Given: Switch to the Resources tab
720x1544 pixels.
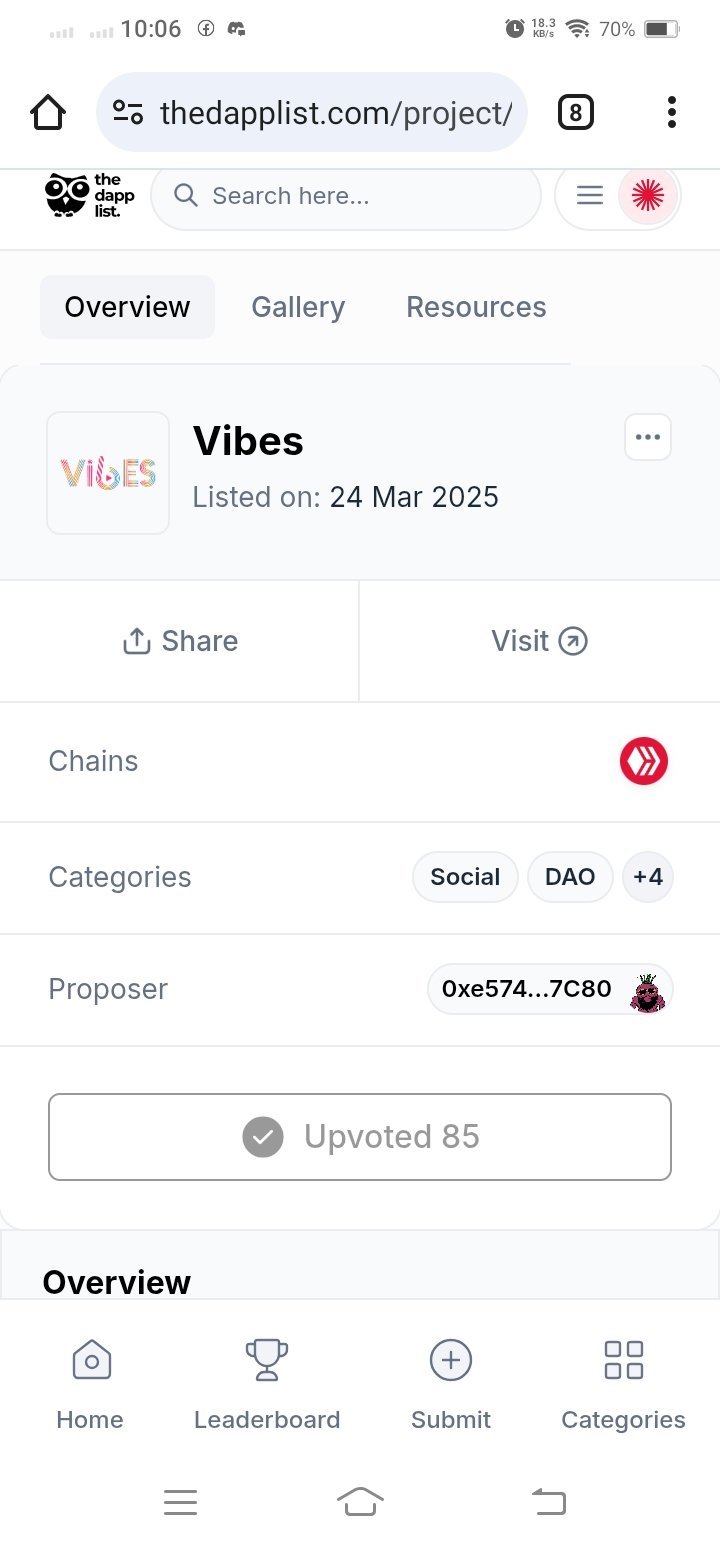Looking at the screenshot, I should point(476,307).
